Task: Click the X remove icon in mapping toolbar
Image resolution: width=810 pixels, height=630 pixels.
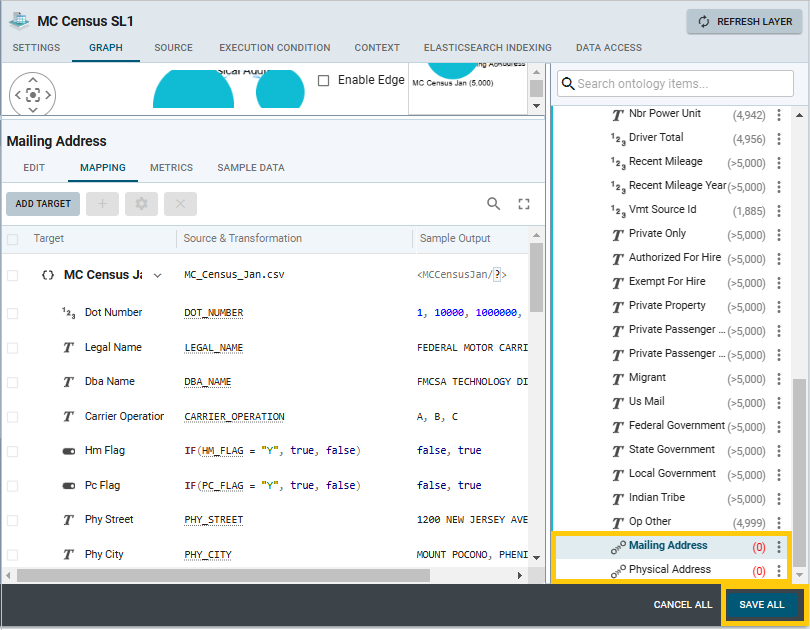Action: [180, 204]
